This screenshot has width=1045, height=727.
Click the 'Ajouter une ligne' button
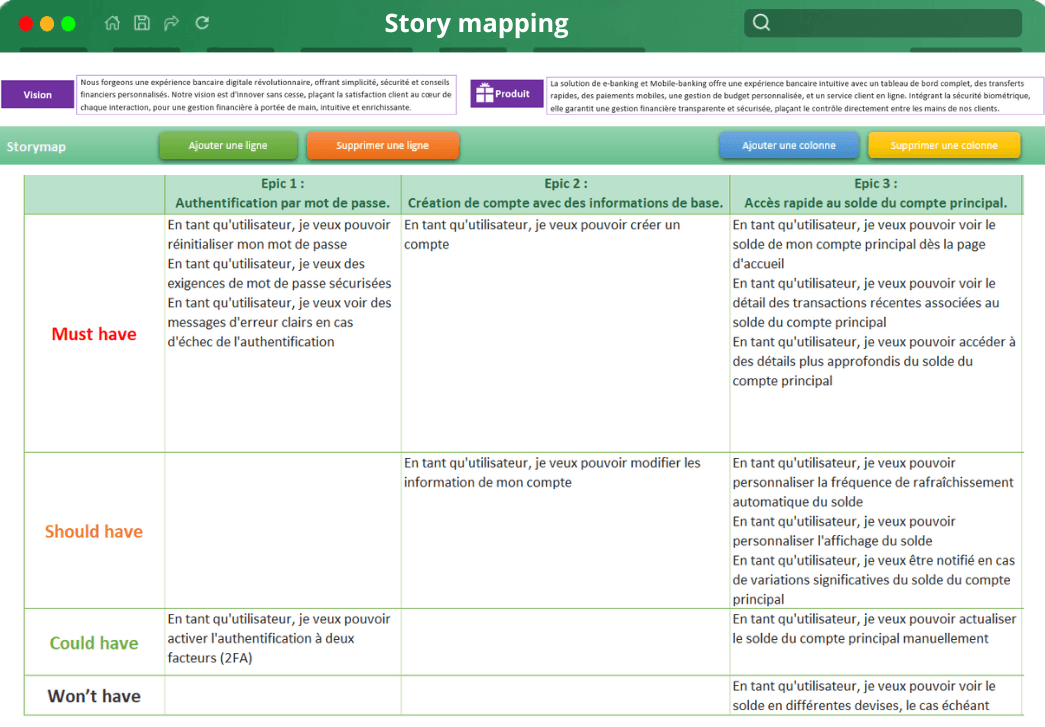click(x=228, y=145)
